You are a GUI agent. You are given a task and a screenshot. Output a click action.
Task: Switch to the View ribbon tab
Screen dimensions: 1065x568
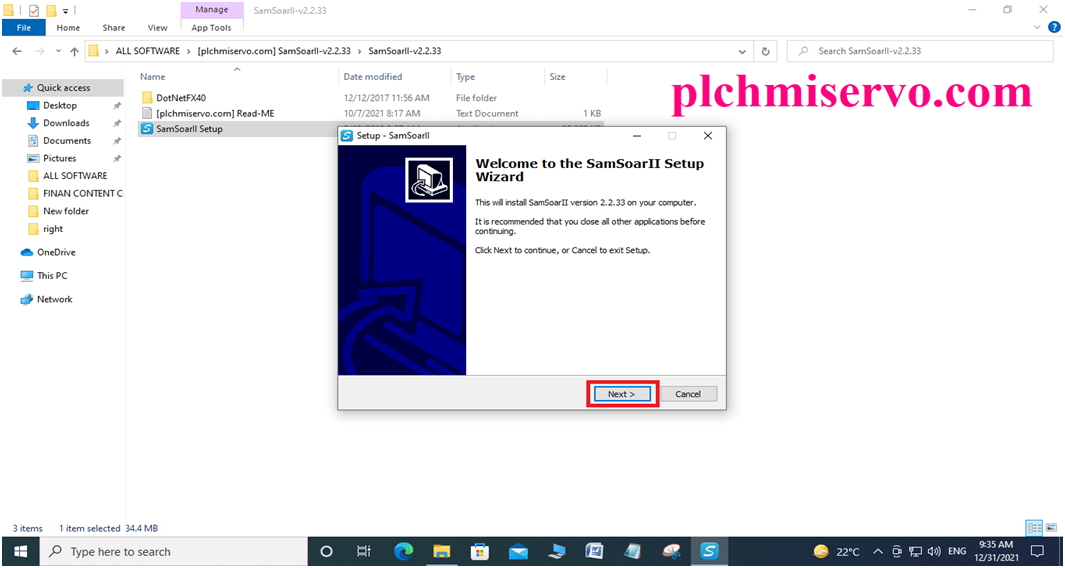pyautogui.click(x=157, y=28)
